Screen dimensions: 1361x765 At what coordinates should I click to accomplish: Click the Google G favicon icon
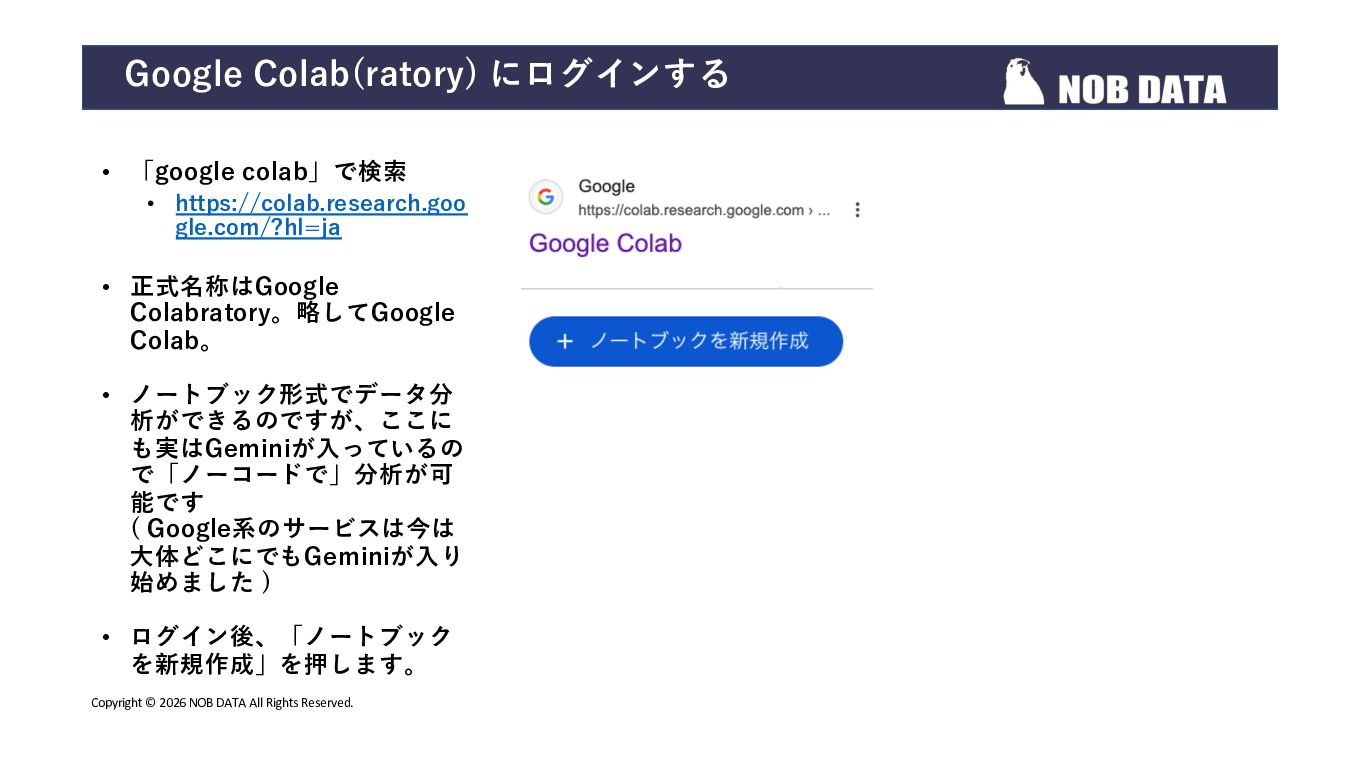[546, 197]
